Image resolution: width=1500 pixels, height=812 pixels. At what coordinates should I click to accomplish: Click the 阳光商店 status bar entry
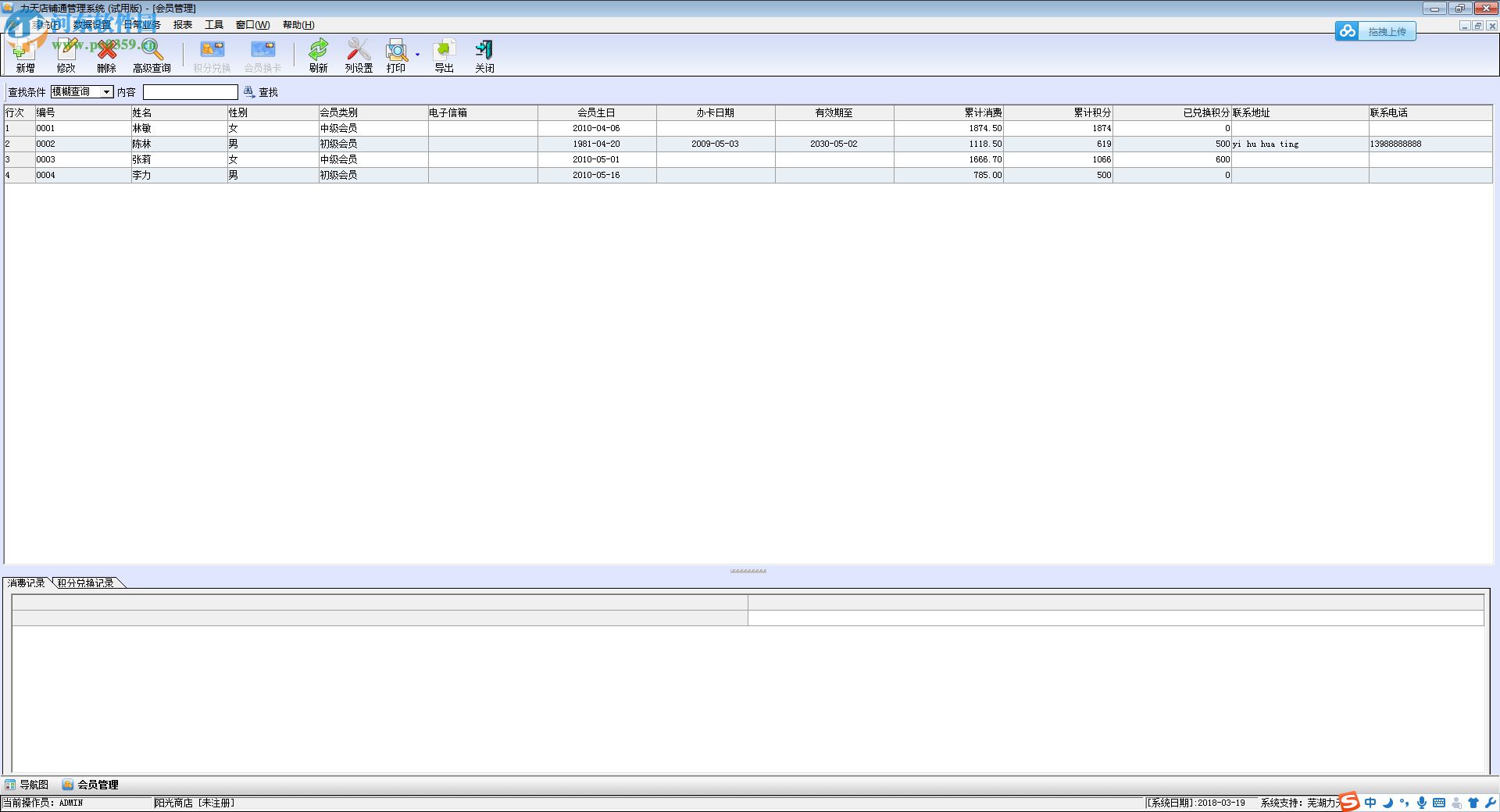[x=194, y=803]
